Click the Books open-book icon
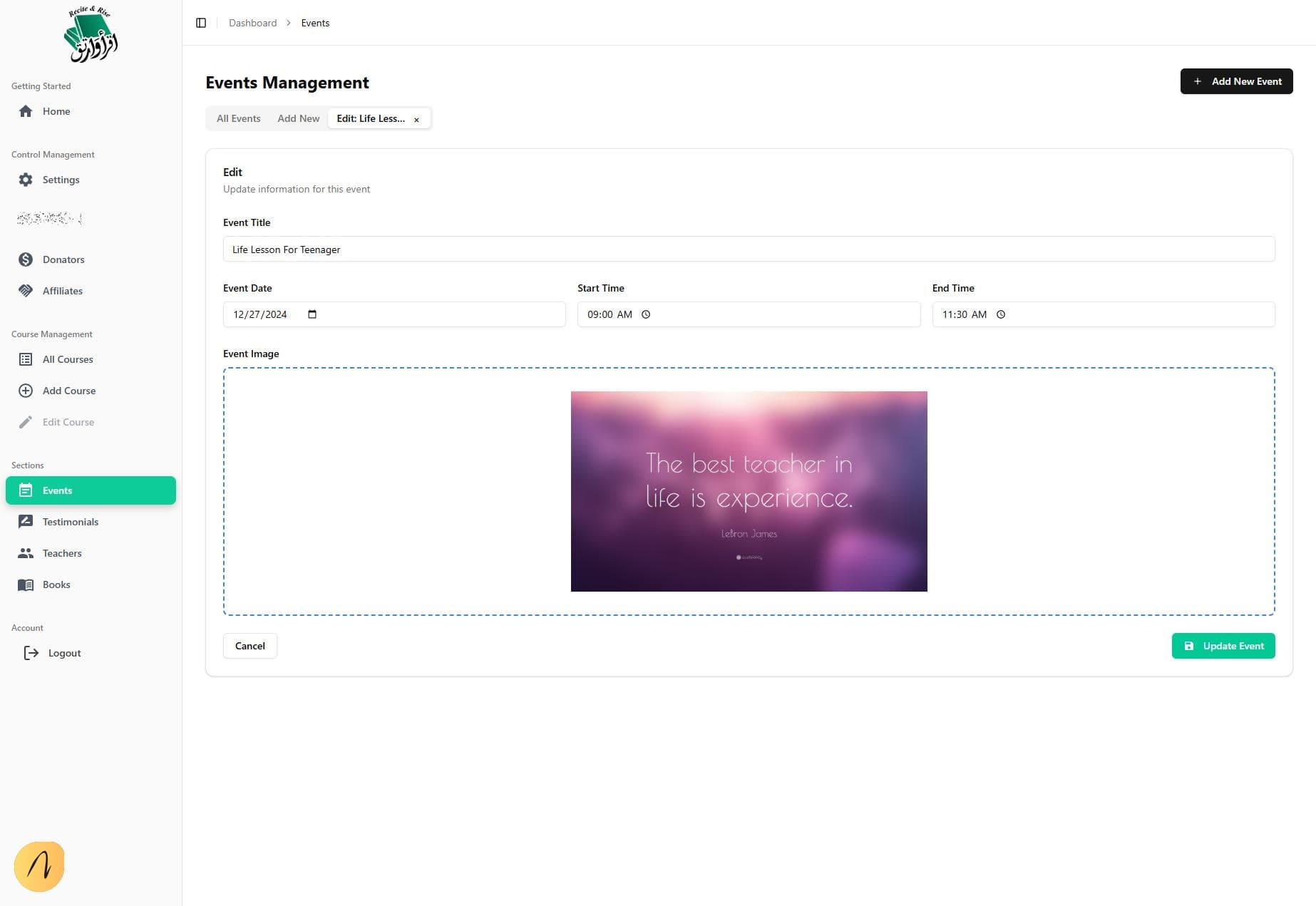 (x=26, y=585)
